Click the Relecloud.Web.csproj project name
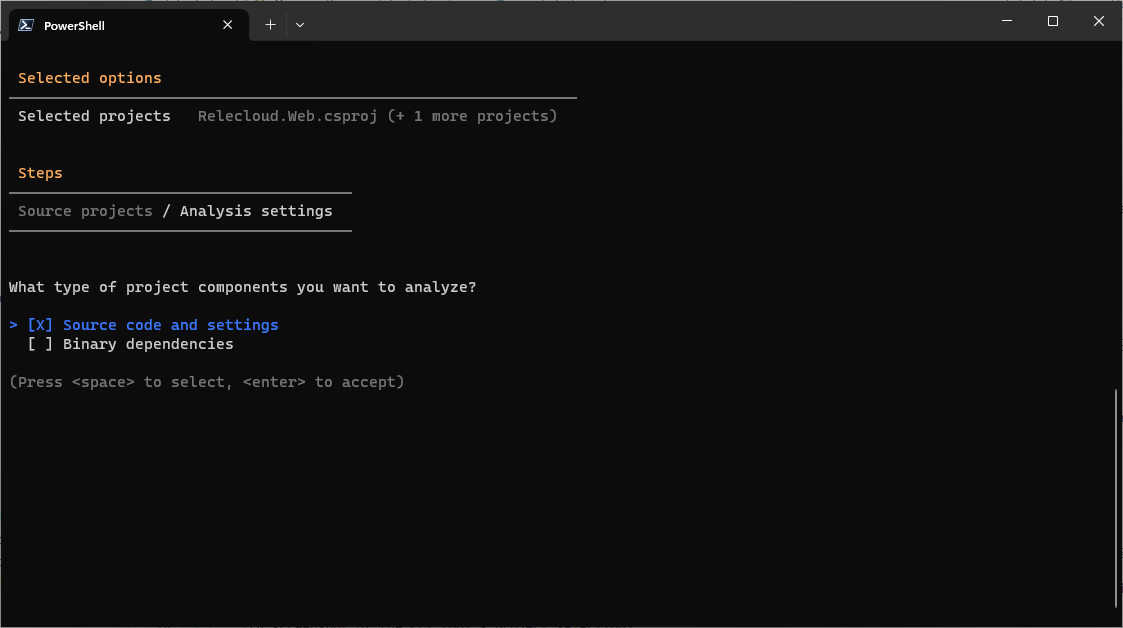 pyautogui.click(x=290, y=115)
